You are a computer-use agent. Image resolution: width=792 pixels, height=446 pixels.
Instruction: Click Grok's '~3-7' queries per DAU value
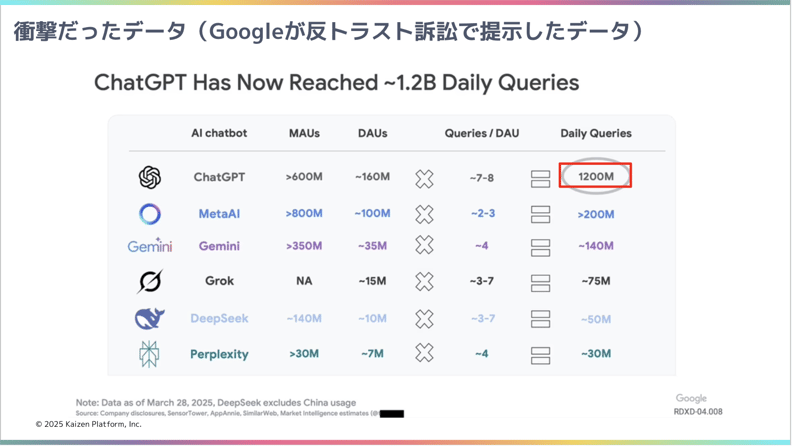click(482, 281)
